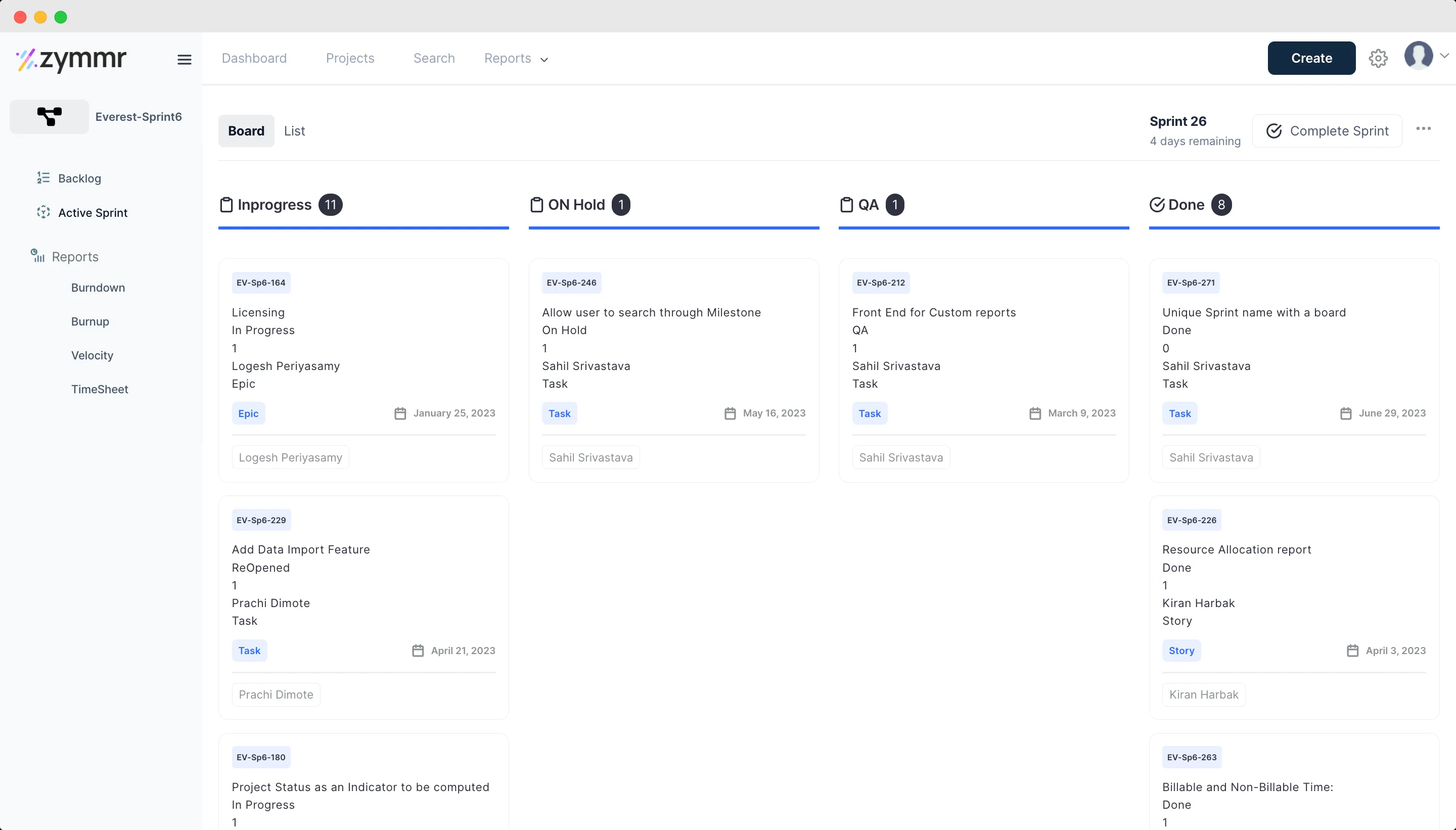
Task: Click the QA column clipboard icon
Action: (x=847, y=205)
